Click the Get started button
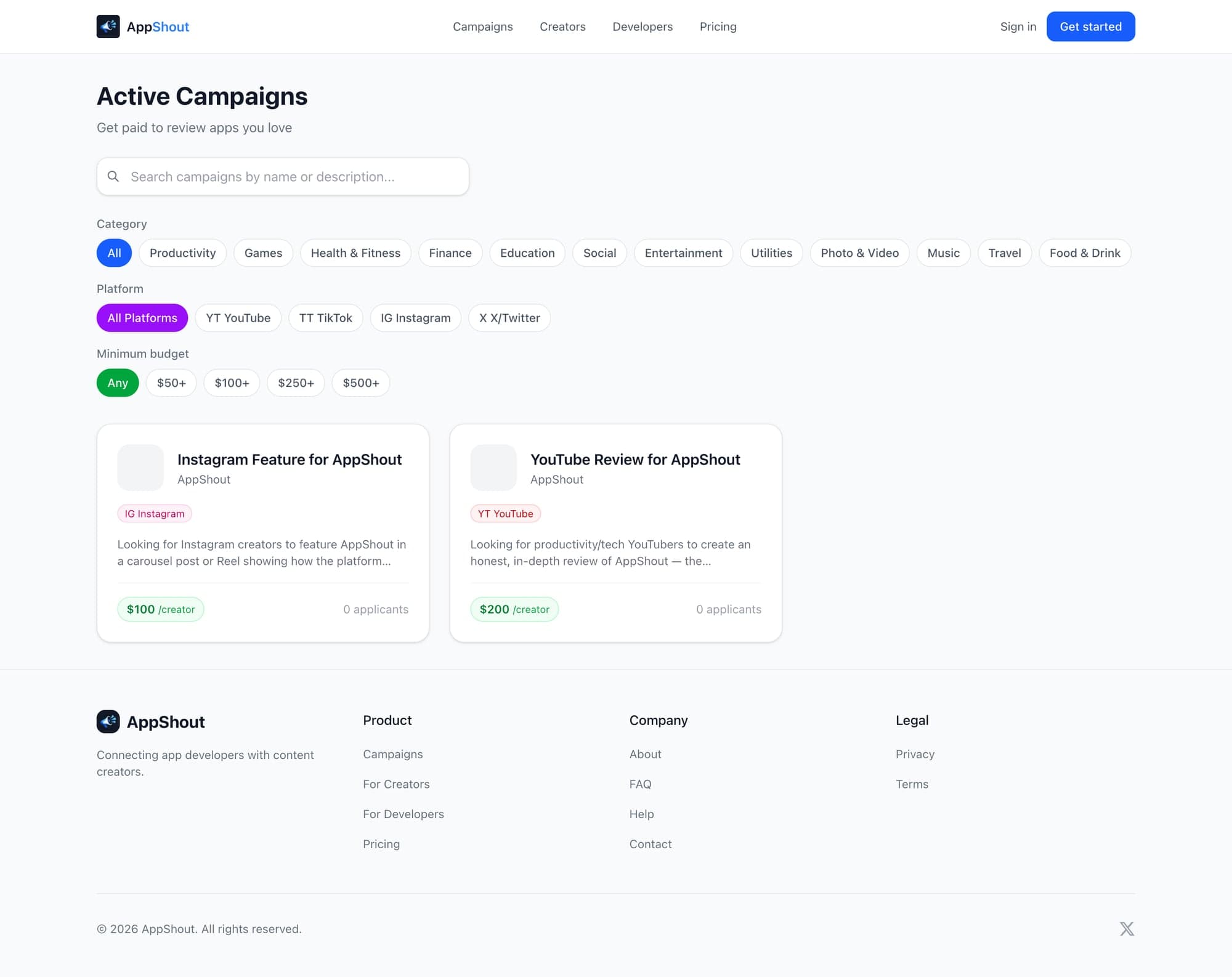The image size is (1232, 977). pyautogui.click(x=1090, y=26)
